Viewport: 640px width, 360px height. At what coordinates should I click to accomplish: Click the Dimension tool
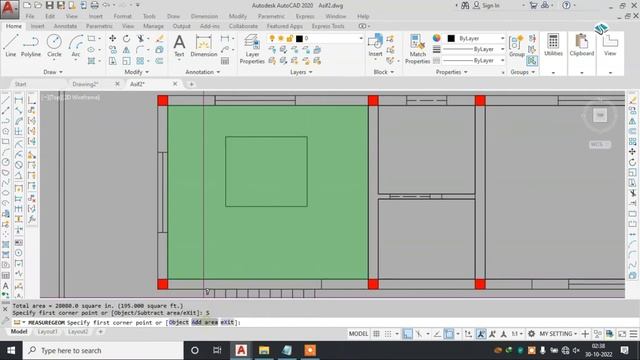point(204,45)
